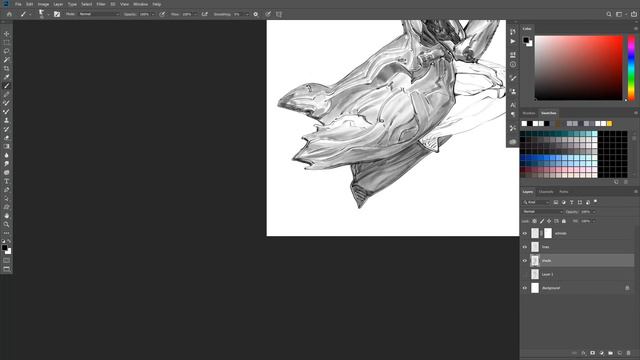Screen dimensions: 640x360
Task: Open layer filter Kind dropdown
Action: point(536,202)
